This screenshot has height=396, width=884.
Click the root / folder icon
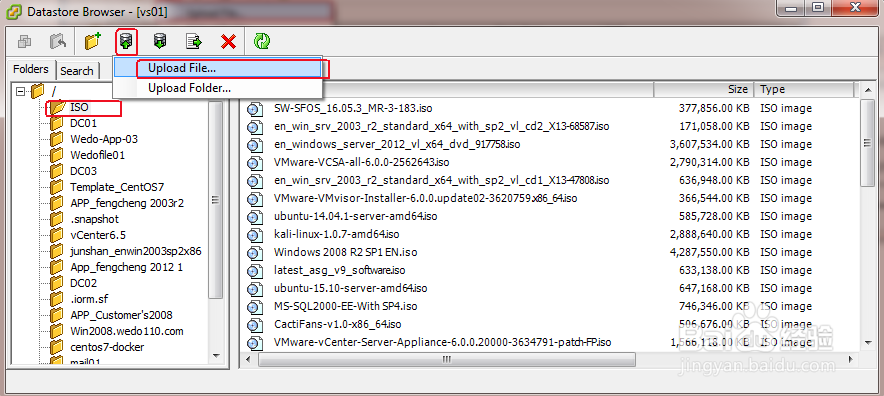coord(37,90)
